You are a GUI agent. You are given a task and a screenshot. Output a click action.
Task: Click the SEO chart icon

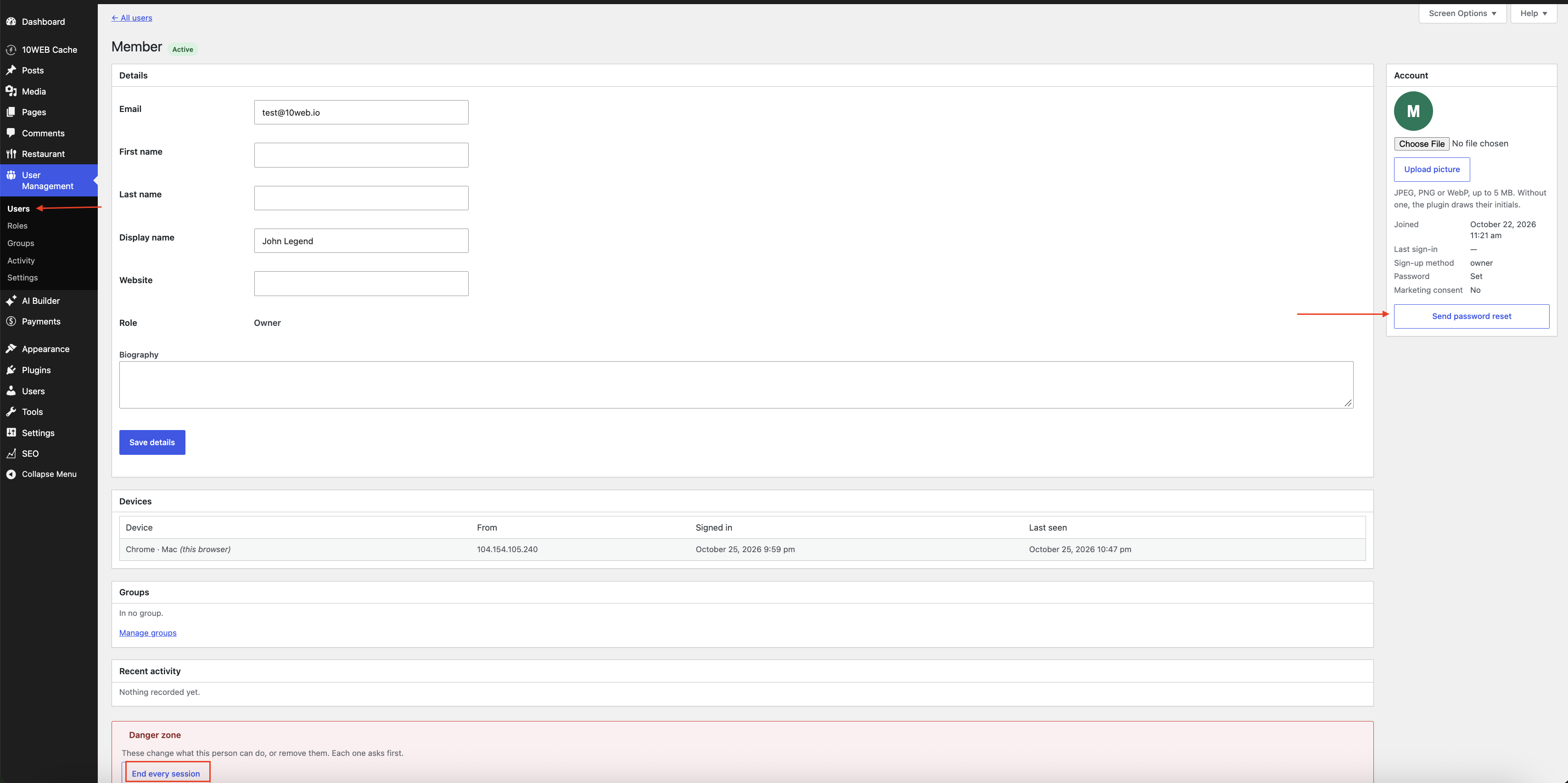tap(11, 453)
